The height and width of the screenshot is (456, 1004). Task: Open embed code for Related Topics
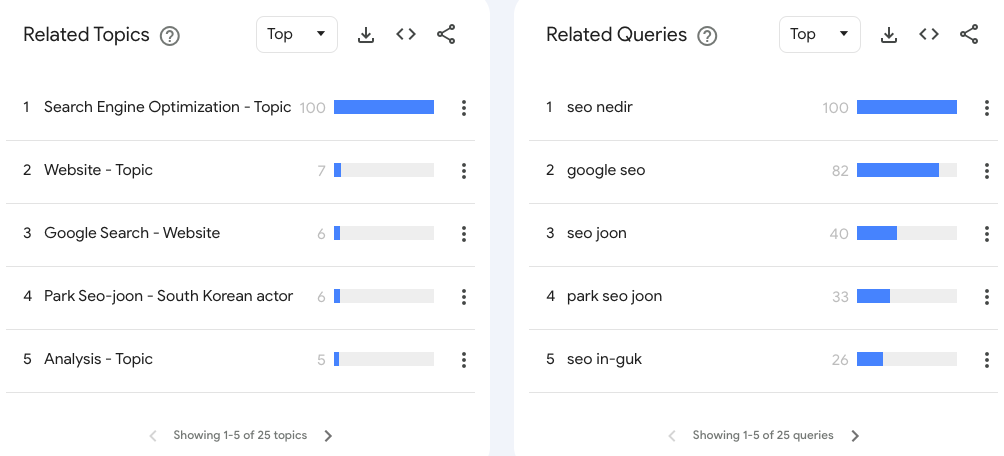406,35
